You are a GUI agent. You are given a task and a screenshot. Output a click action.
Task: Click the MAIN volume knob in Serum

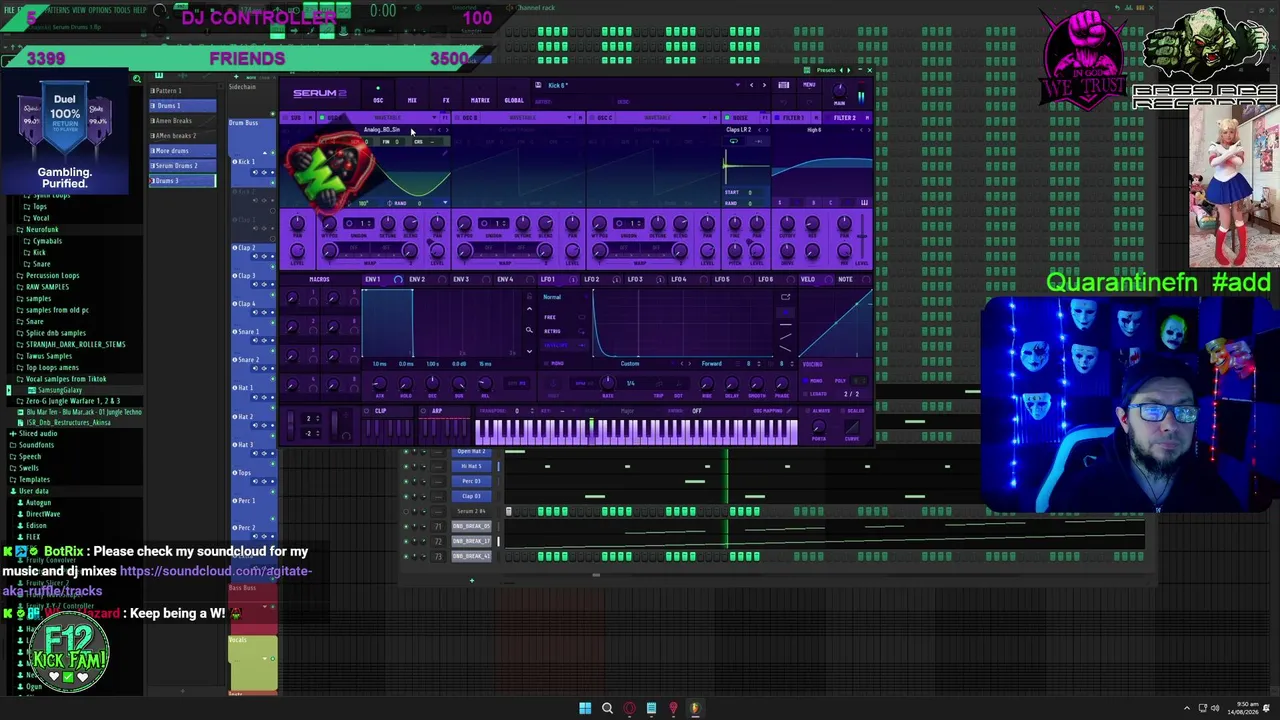[839, 91]
